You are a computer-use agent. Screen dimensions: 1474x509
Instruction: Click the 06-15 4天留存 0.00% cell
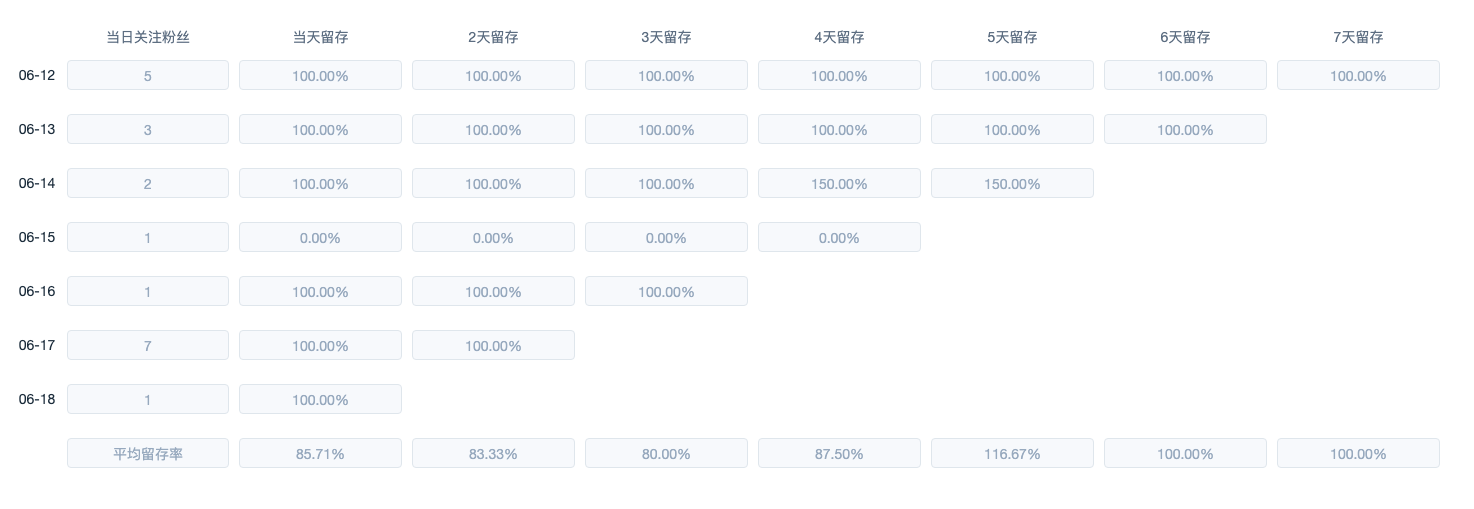tap(839, 238)
